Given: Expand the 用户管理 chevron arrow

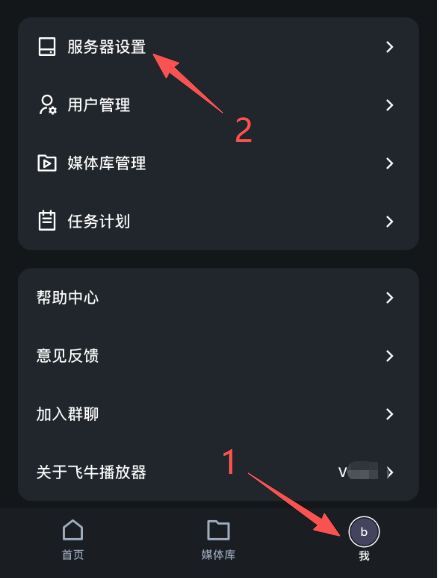Looking at the screenshot, I should 390,105.
